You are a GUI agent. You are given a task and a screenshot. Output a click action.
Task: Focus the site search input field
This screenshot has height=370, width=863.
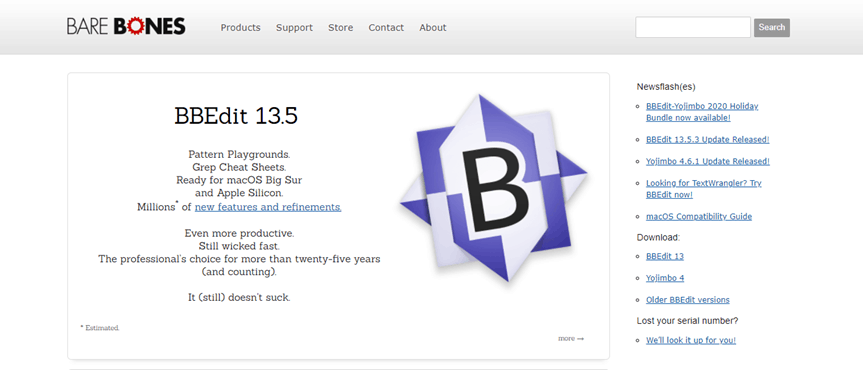coord(693,27)
